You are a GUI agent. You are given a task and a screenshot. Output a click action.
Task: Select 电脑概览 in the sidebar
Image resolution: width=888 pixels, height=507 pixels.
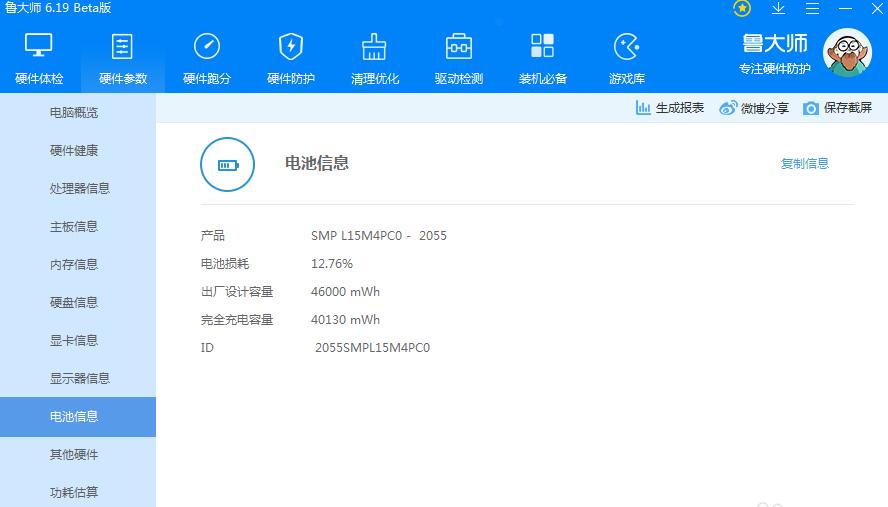coord(74,113)
